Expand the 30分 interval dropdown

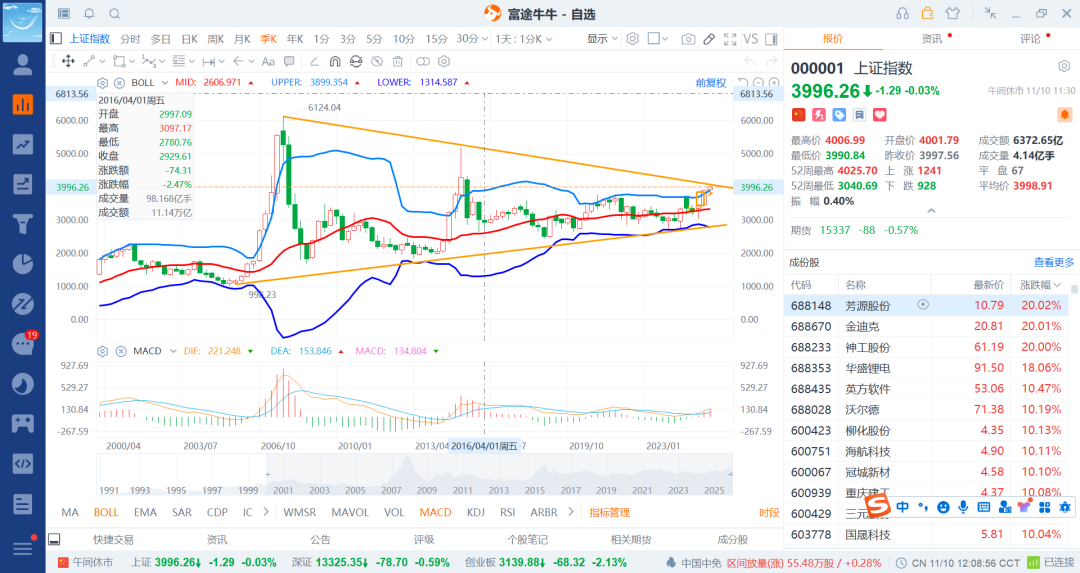coord(485,39)
